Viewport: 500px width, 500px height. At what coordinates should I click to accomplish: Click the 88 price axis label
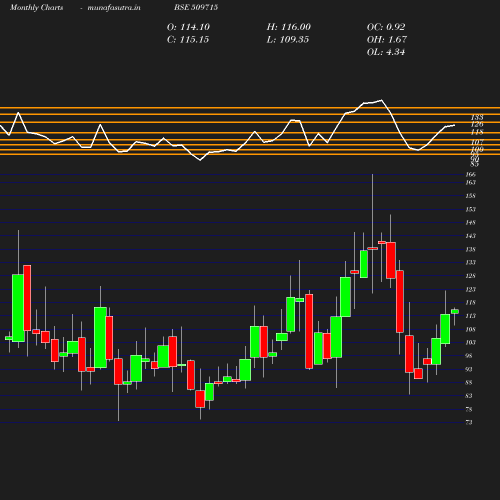(469, 382)
